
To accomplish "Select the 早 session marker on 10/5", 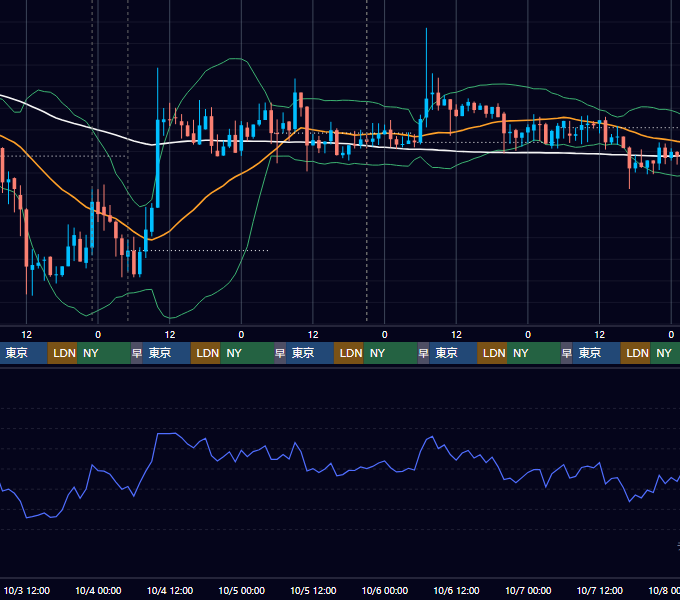I will [x=280, y=353].
